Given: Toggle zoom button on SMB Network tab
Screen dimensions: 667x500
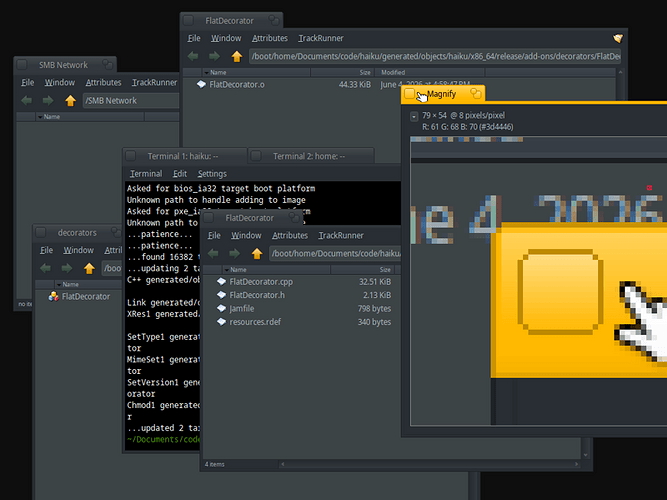Looking at the screenshot, I should click(x=108, y=65).
